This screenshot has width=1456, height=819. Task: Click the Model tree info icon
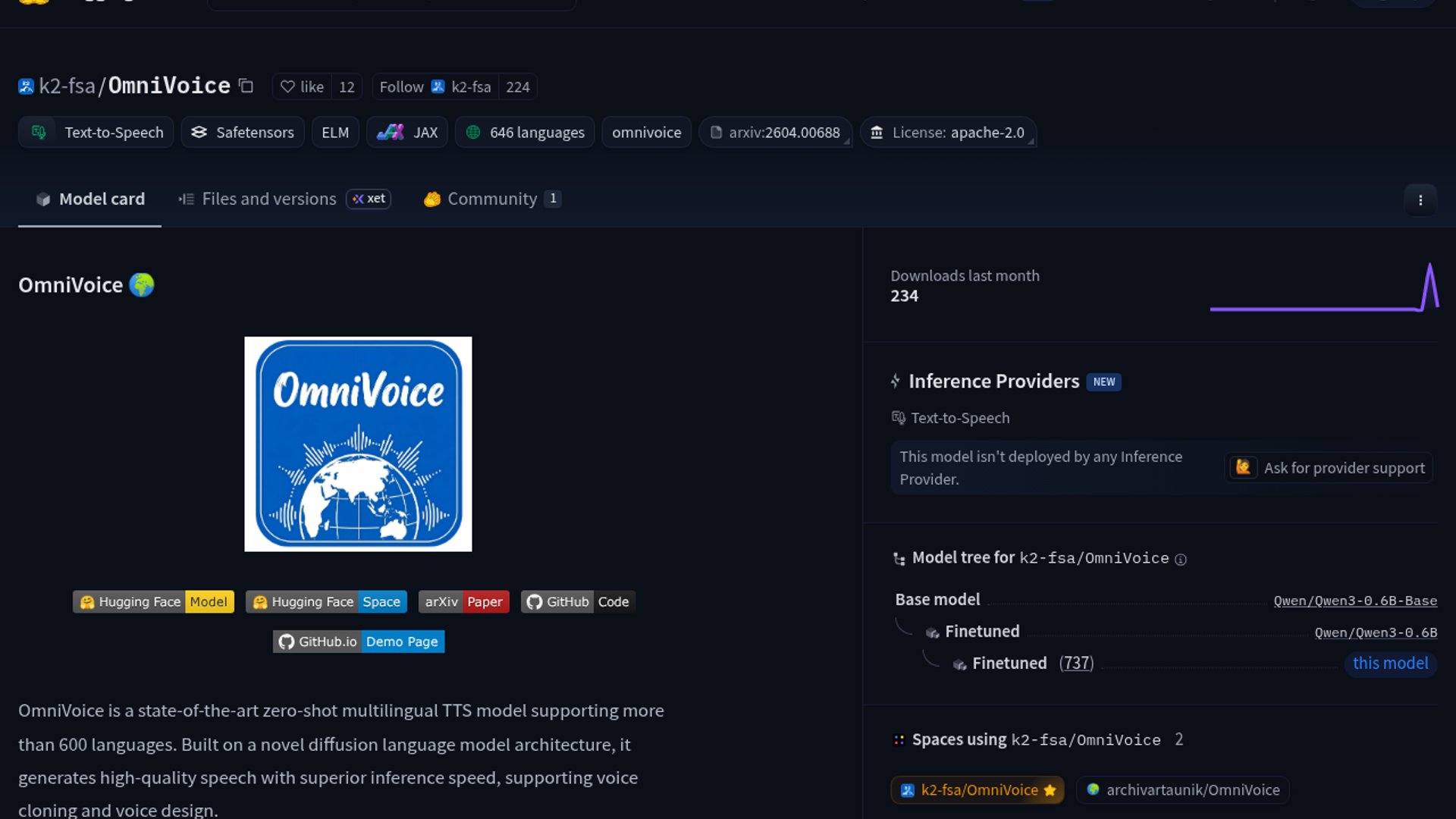1181,560
